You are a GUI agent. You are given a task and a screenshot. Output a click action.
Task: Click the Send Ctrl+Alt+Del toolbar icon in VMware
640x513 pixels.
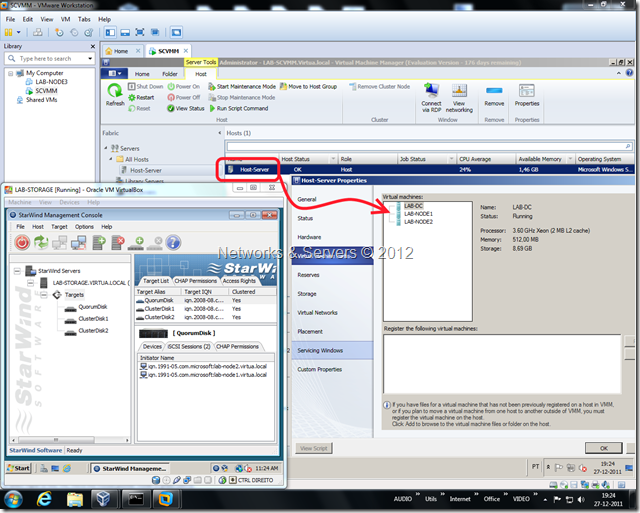point(38,32)
